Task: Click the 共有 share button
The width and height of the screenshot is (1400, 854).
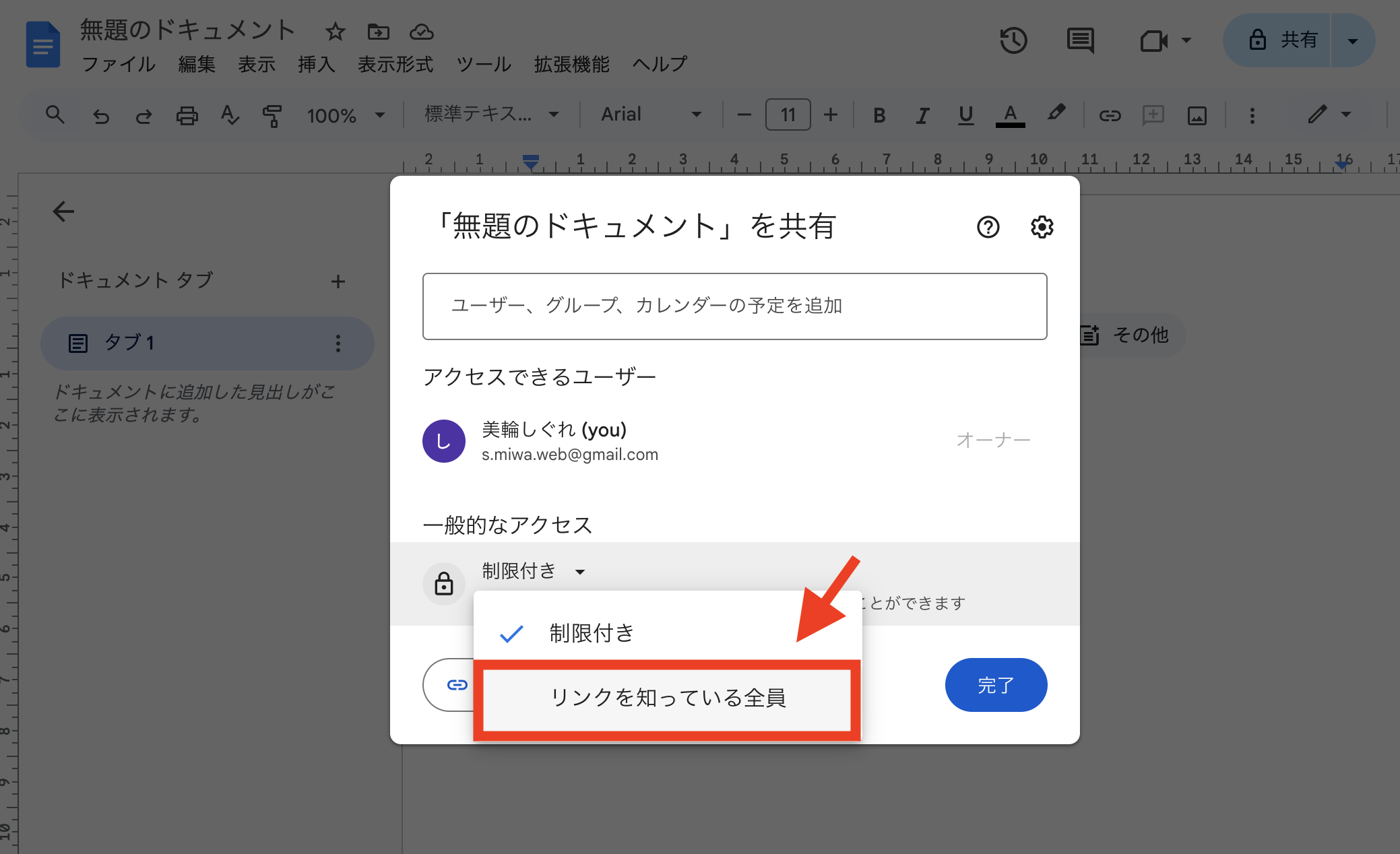Action: coord(1280,40)
